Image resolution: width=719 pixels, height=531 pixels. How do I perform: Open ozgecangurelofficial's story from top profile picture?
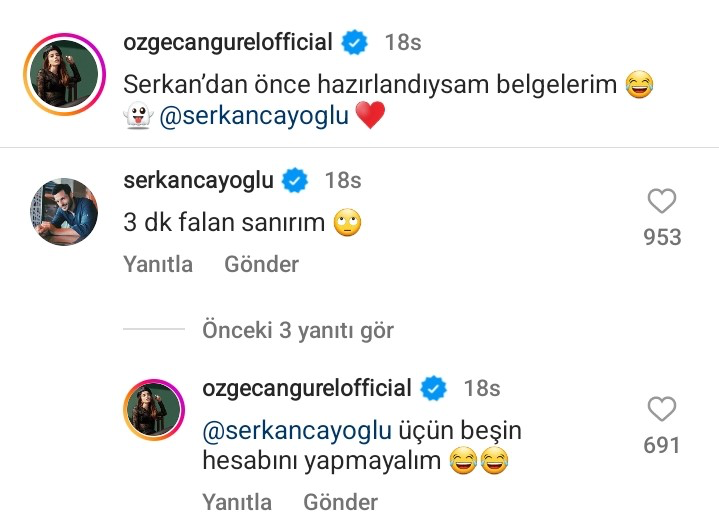[x=64, y=74]
